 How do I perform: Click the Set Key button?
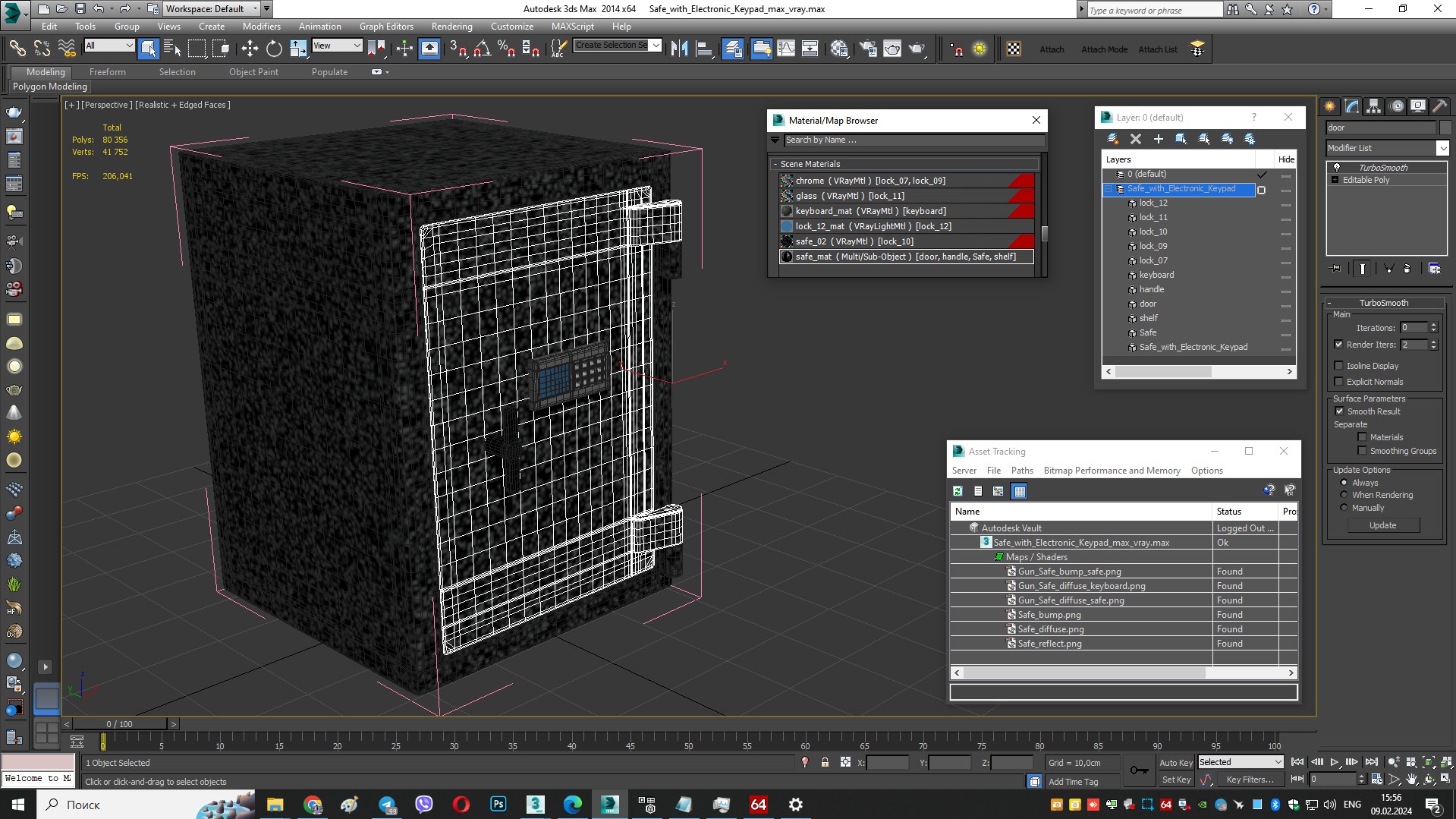point(1176,780)
